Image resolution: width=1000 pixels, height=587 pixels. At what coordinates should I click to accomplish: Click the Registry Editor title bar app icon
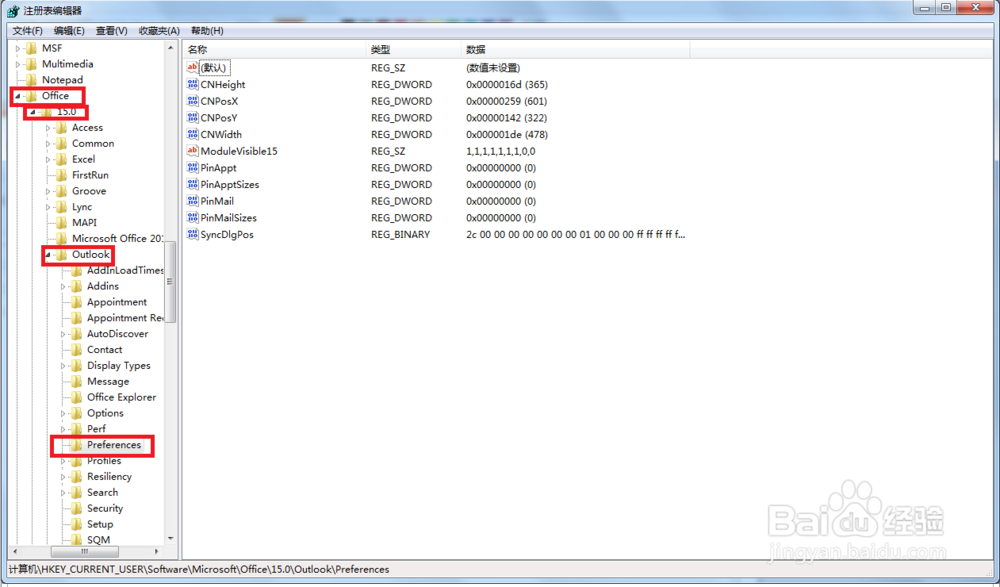pyautogui.click(x=13, y=11)
